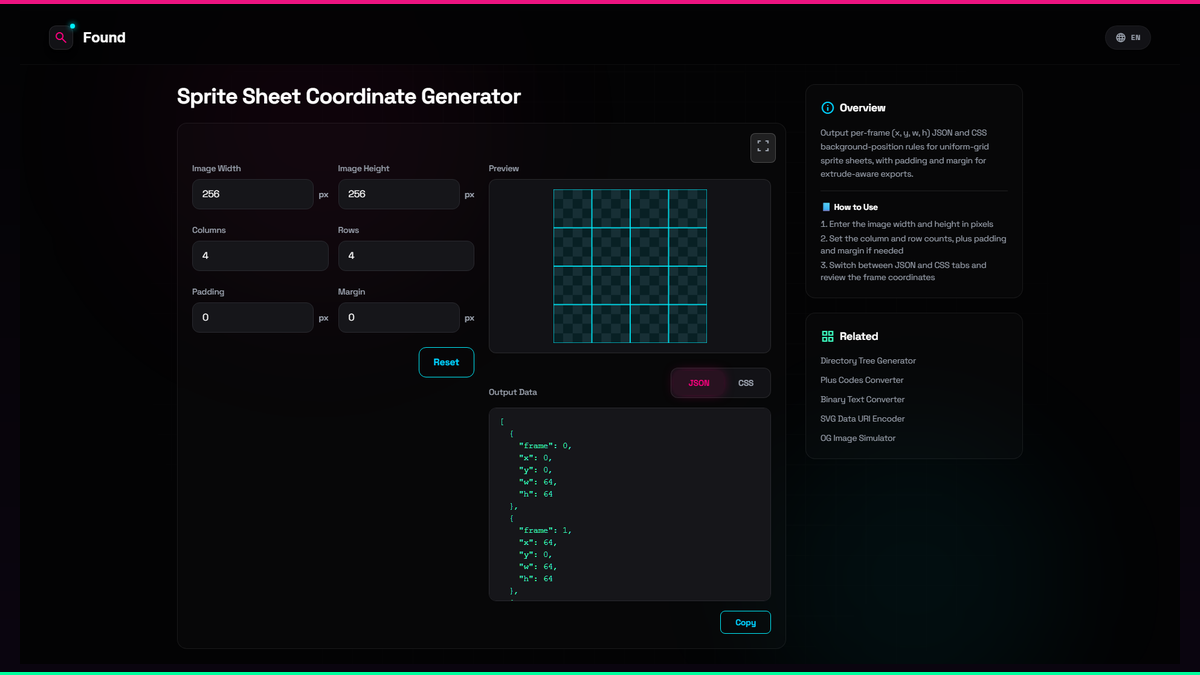Reset the form with Reset button
1200x675 pixels.
pos(446,362)
